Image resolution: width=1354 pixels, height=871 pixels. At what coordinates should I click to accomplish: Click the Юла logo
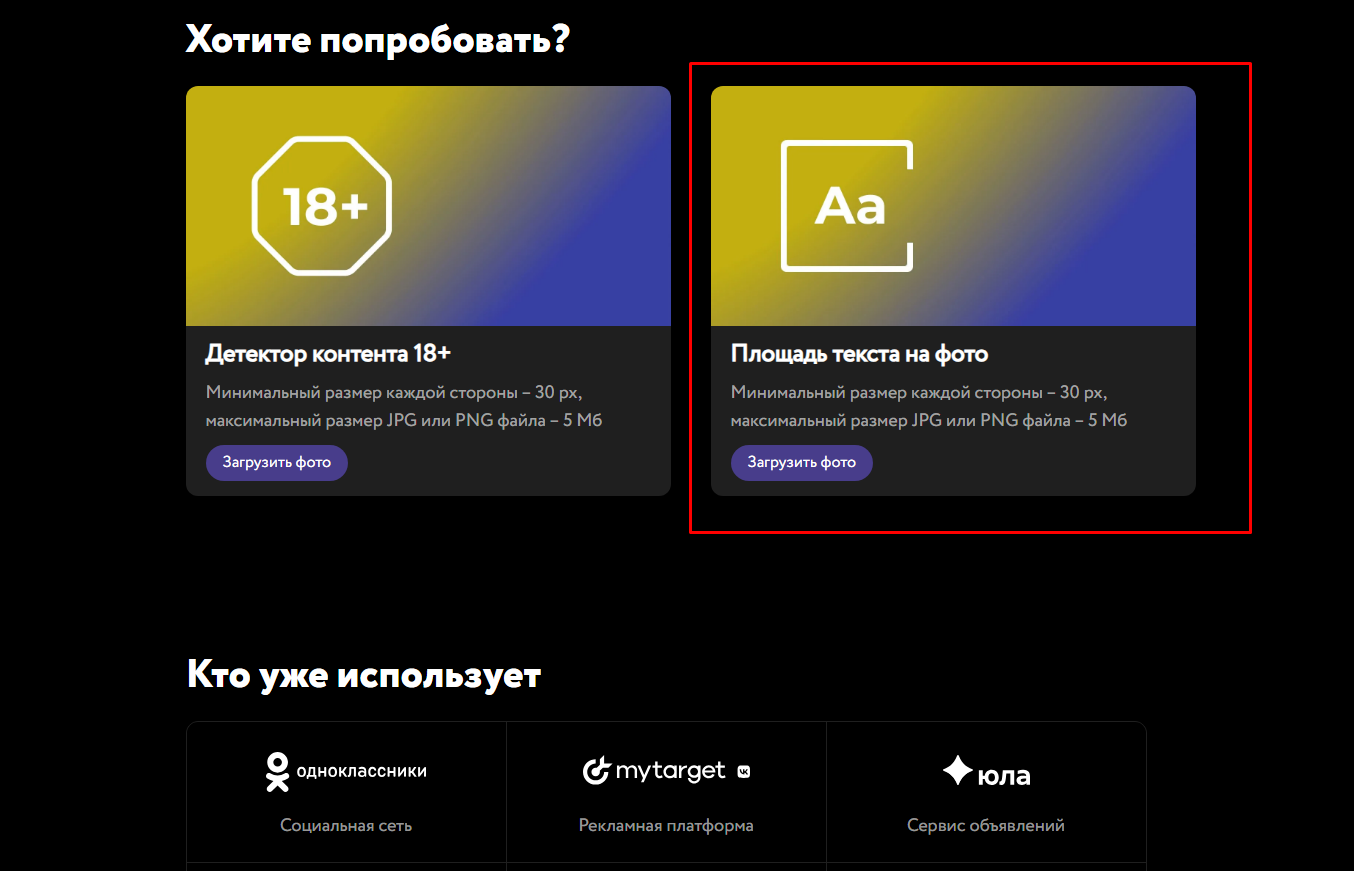point(986,772)
